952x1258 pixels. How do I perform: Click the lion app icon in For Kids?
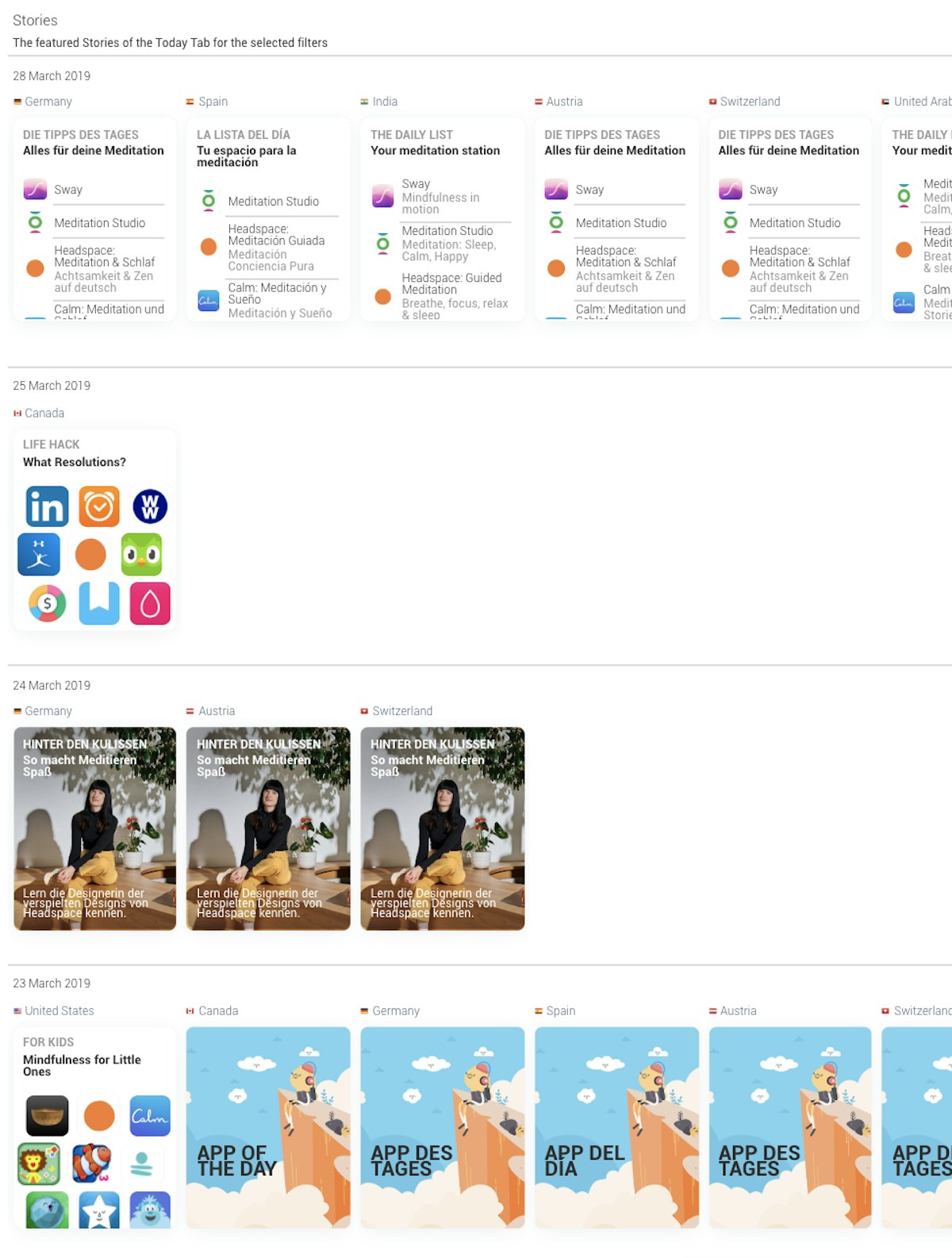(x=39, y=1164)
